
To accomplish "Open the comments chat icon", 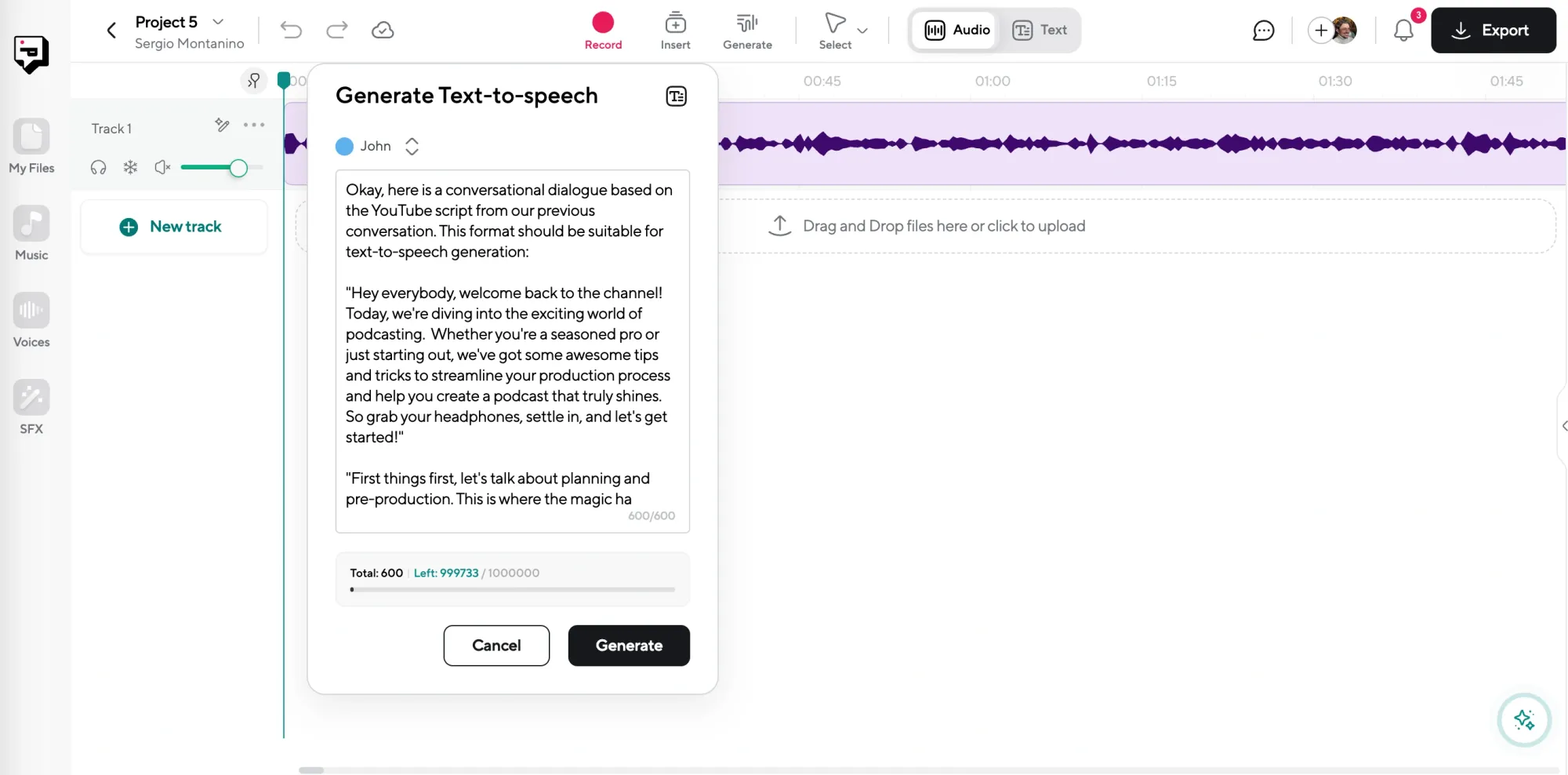I will click(x=1263, y=31).
